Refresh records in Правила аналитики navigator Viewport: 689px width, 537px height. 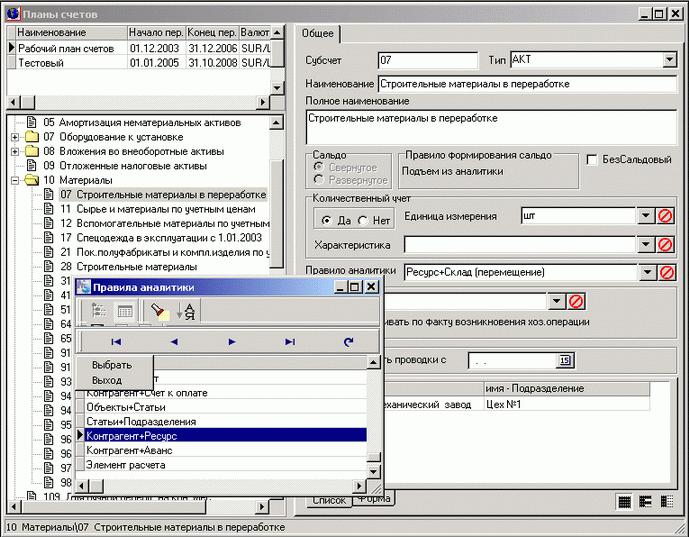pyautogui.click(x=348, y=342)
